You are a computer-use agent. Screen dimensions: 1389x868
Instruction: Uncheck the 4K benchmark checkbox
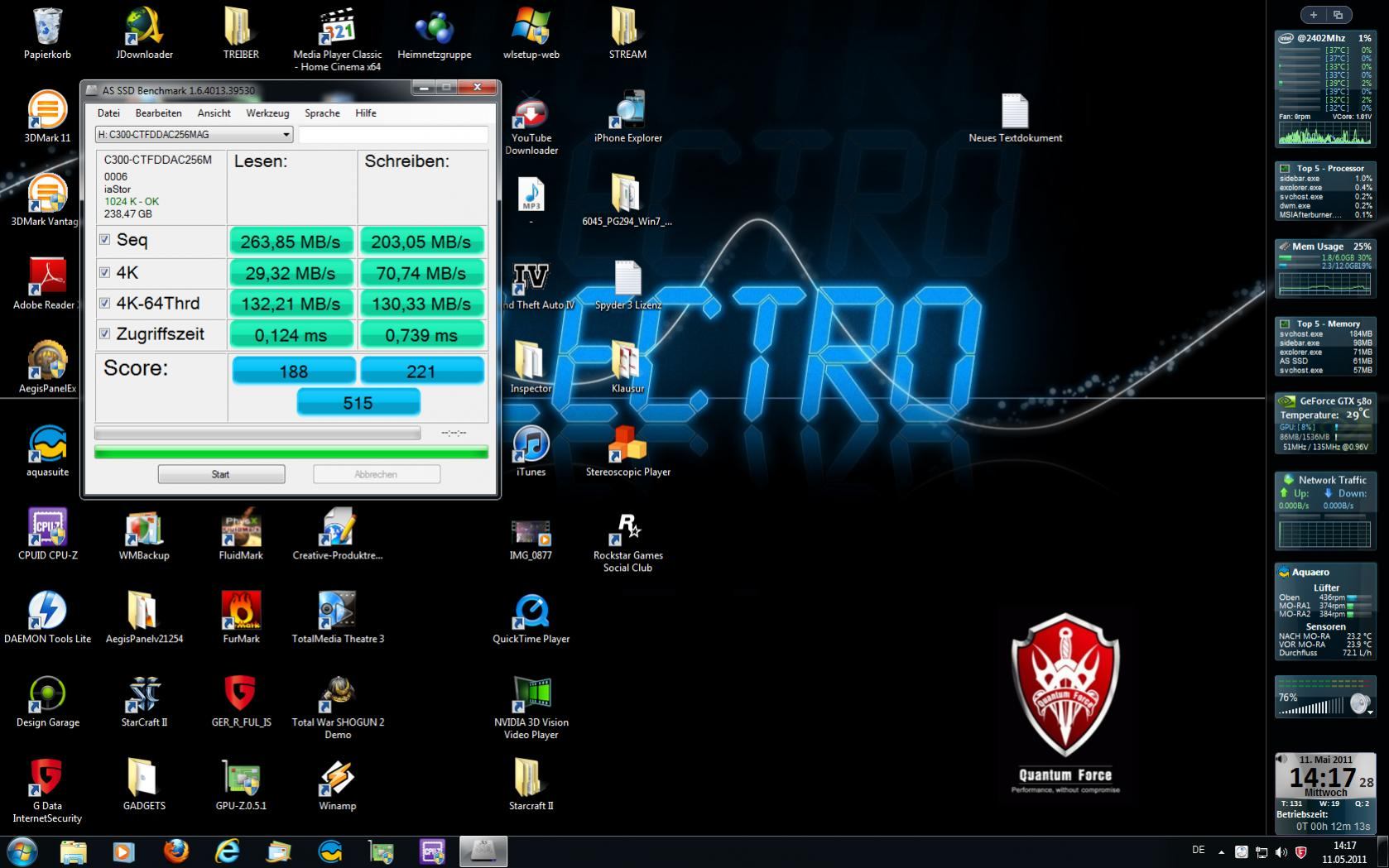[105, 272]
